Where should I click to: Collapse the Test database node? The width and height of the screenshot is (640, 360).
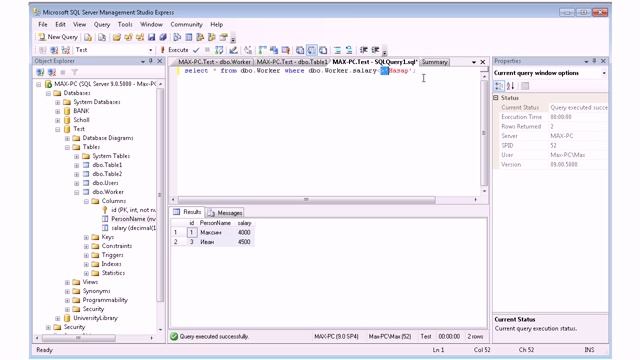point(58,129)
